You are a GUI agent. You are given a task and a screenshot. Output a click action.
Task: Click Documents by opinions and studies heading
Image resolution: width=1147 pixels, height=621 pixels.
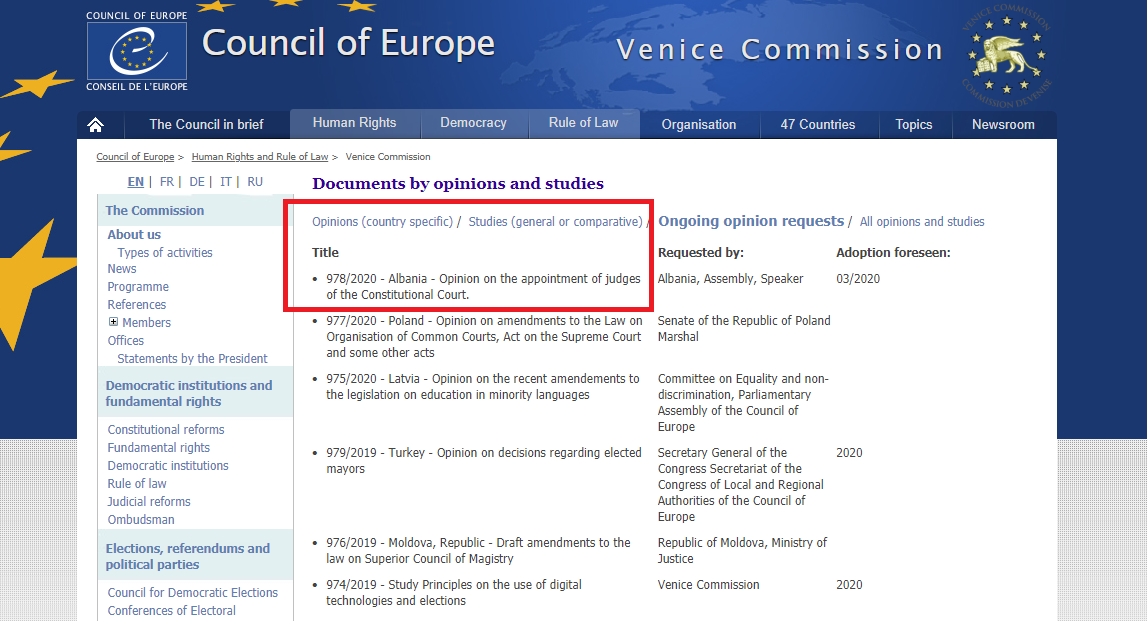point(458,184)
